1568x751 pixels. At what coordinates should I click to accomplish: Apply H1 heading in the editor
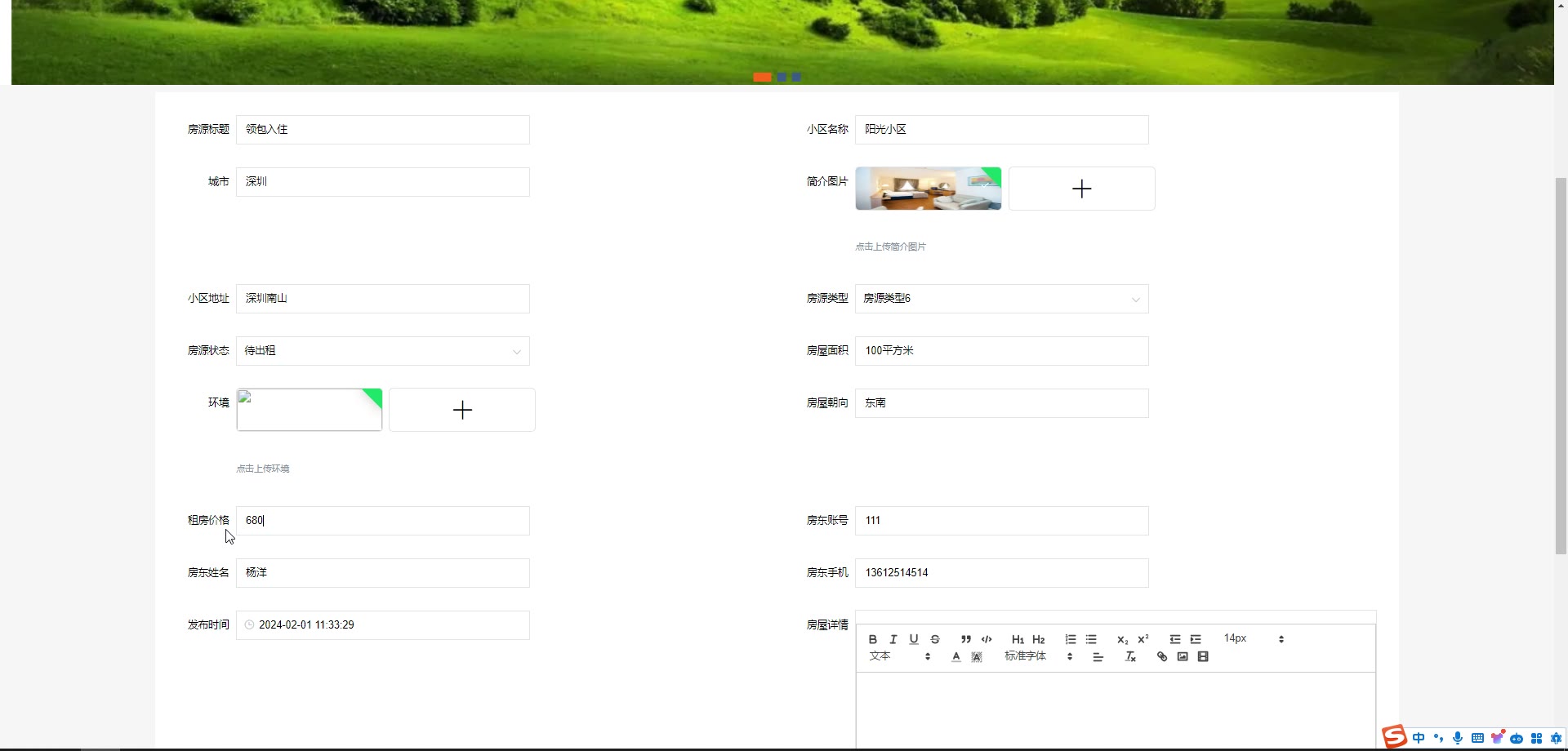coord(1018,639)
